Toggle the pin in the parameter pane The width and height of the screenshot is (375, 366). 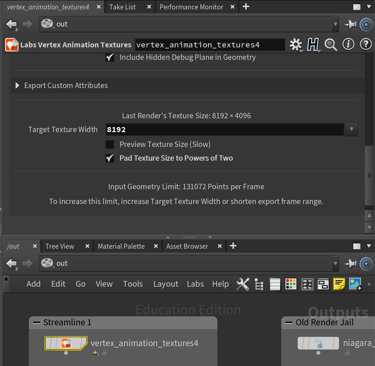(350, 24)
